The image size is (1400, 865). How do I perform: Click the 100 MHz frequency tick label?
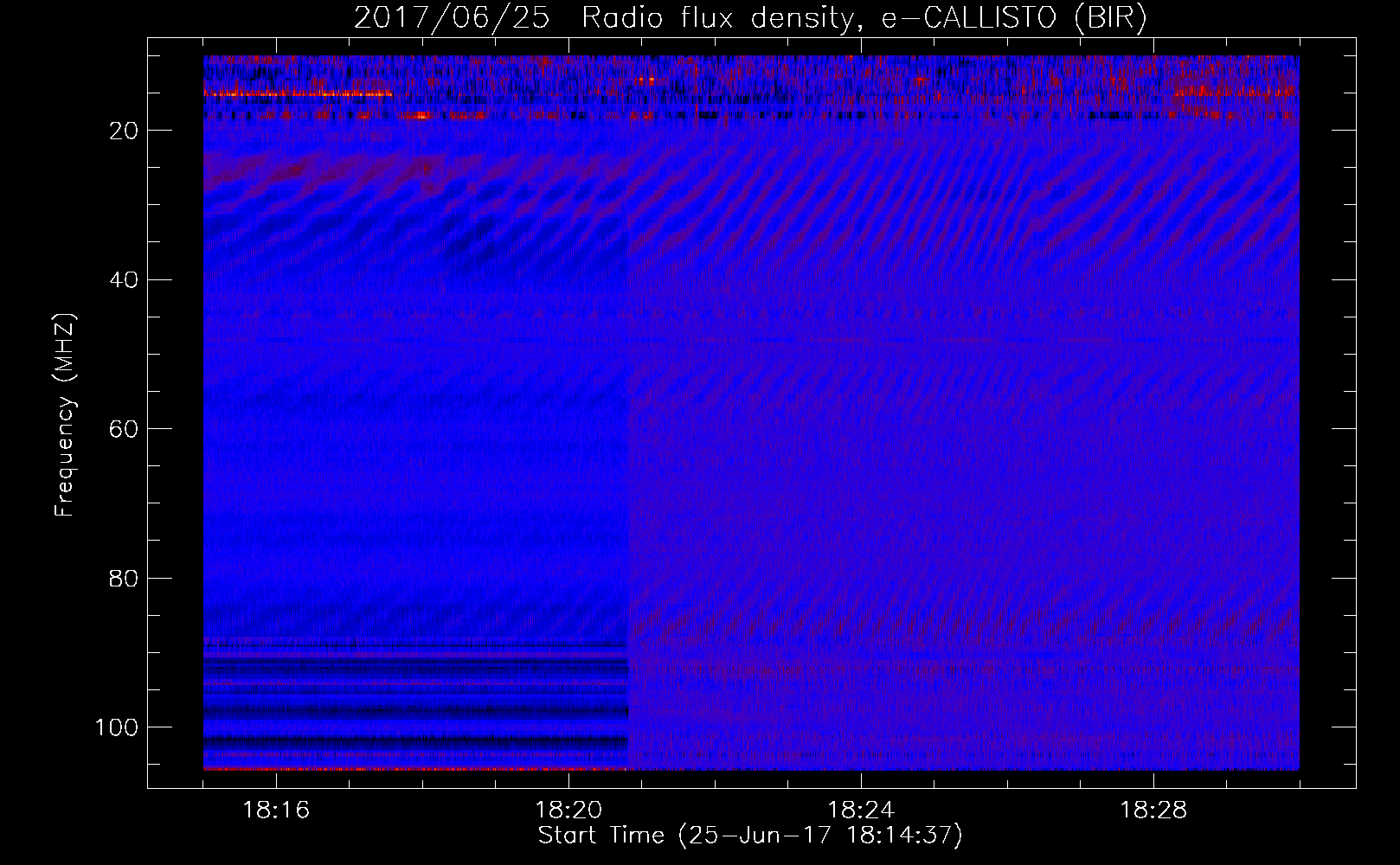(117, 727)
